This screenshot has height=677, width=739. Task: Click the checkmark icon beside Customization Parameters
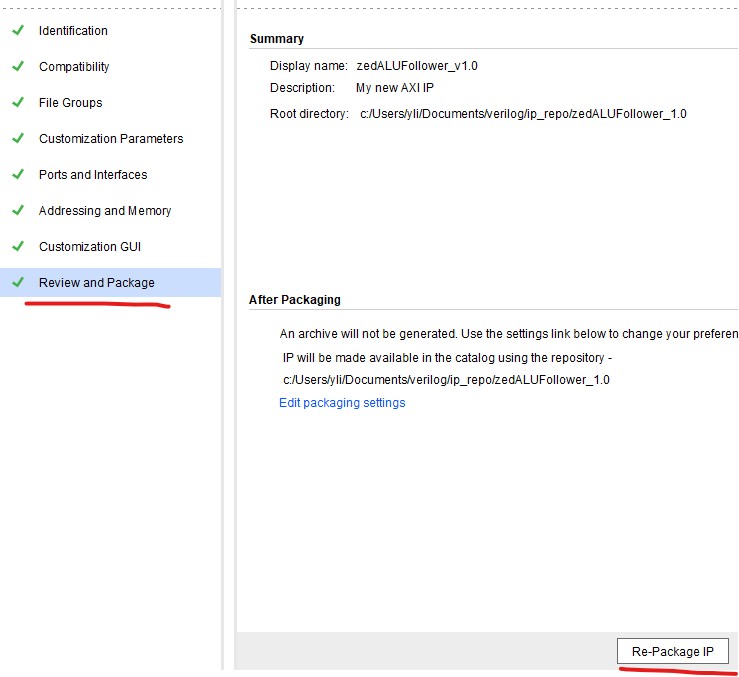tap(17, 139)
